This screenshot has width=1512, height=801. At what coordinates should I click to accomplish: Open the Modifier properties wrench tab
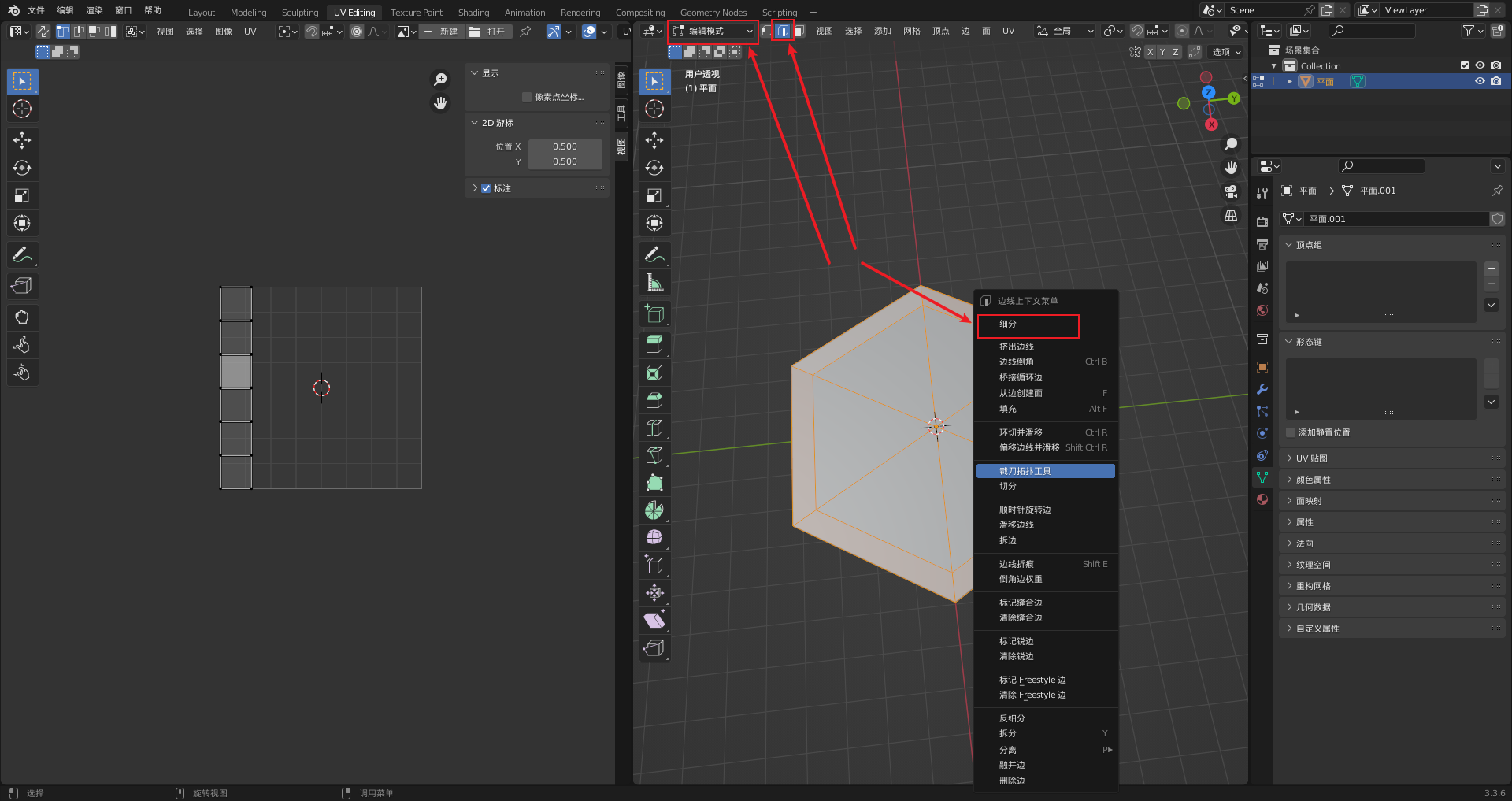pyautogui.click(x=1262, y=389)
